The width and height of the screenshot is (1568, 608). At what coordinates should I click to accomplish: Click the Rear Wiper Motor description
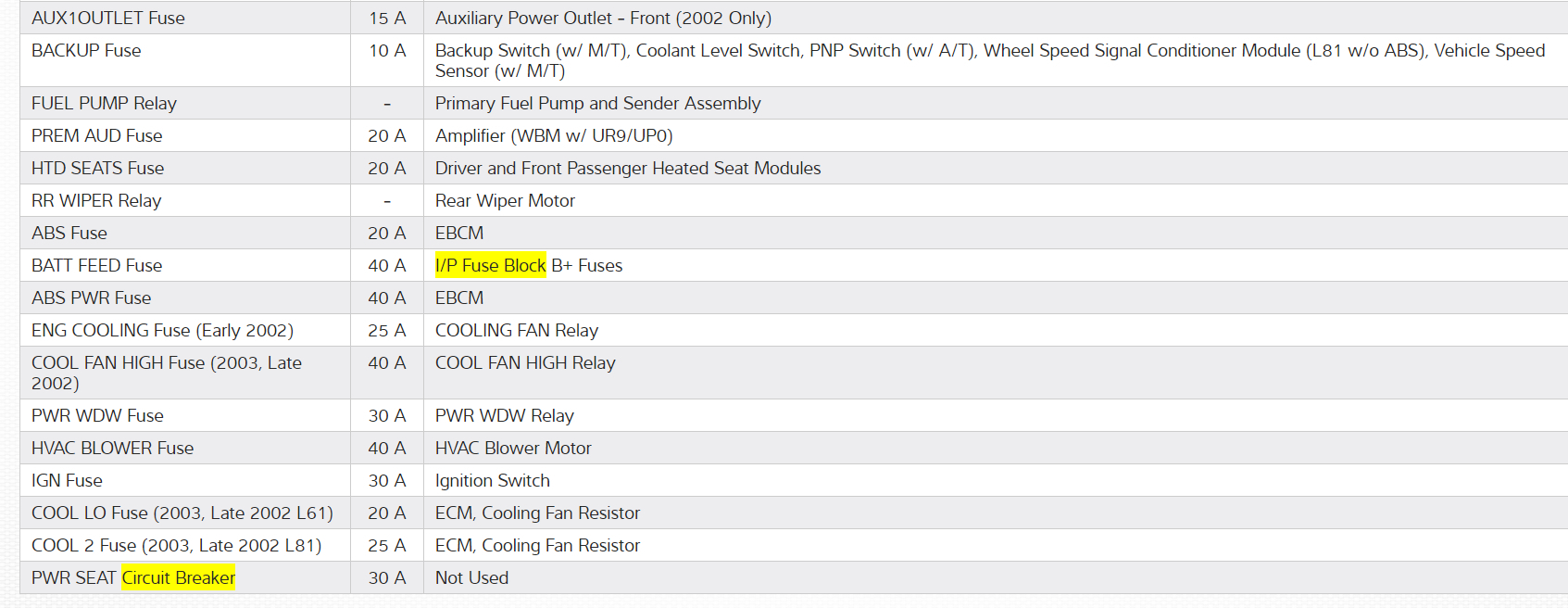pos(505,201)
